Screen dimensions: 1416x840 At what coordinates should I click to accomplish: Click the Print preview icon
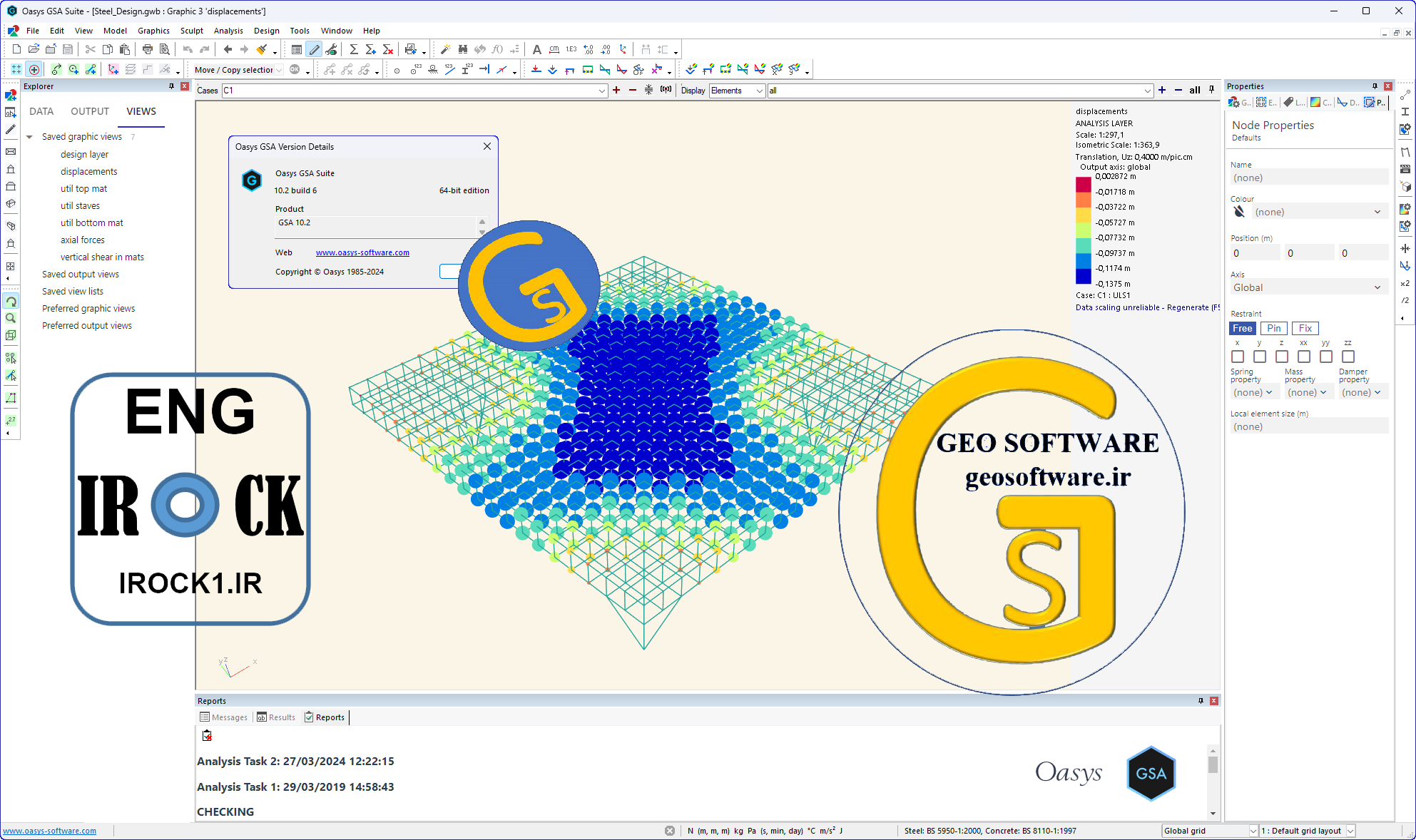click(165, 49)
